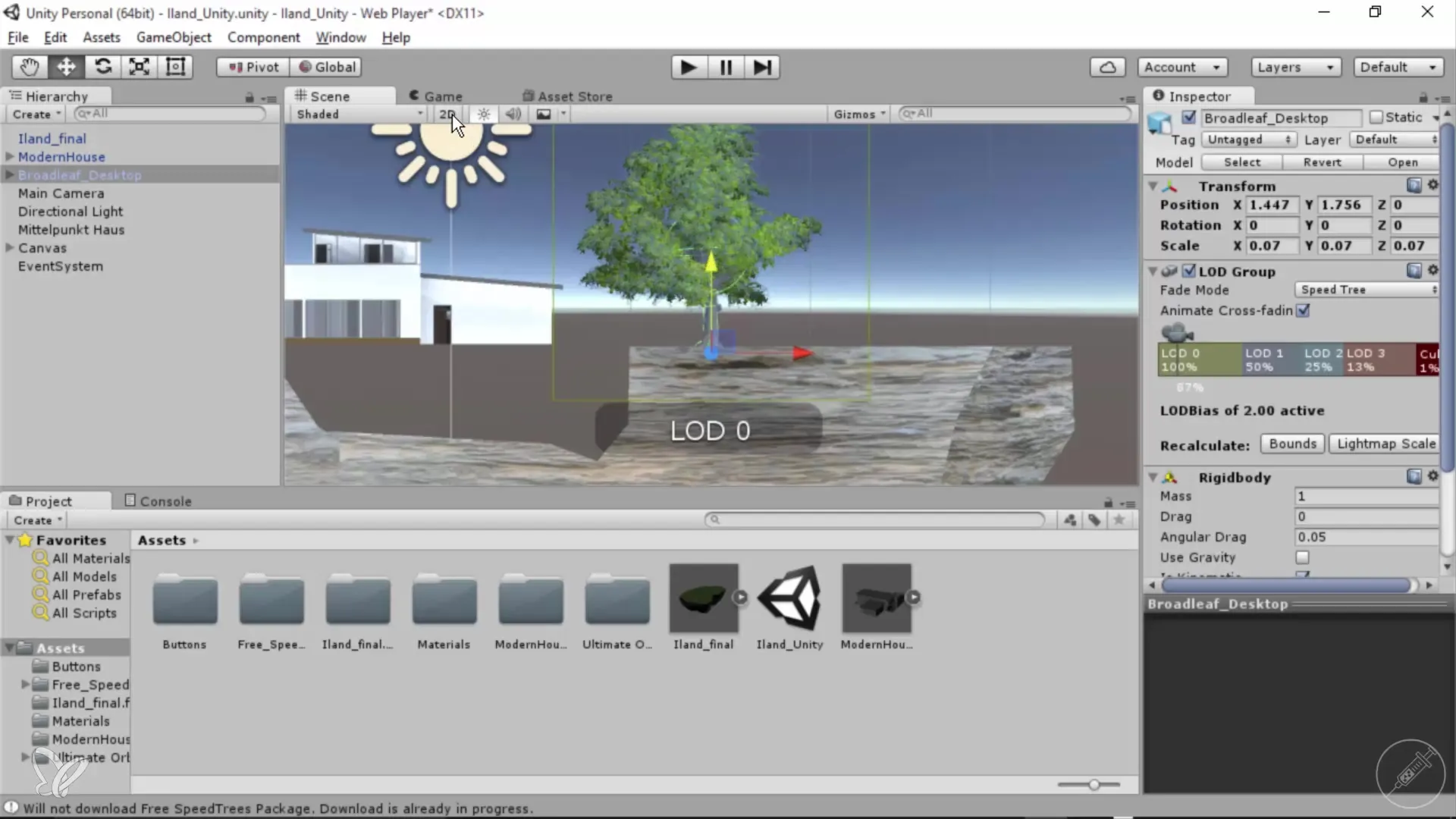Open the Layers dropdown
Viewport: 1456px width, 819px height.
pos(1296,67)
